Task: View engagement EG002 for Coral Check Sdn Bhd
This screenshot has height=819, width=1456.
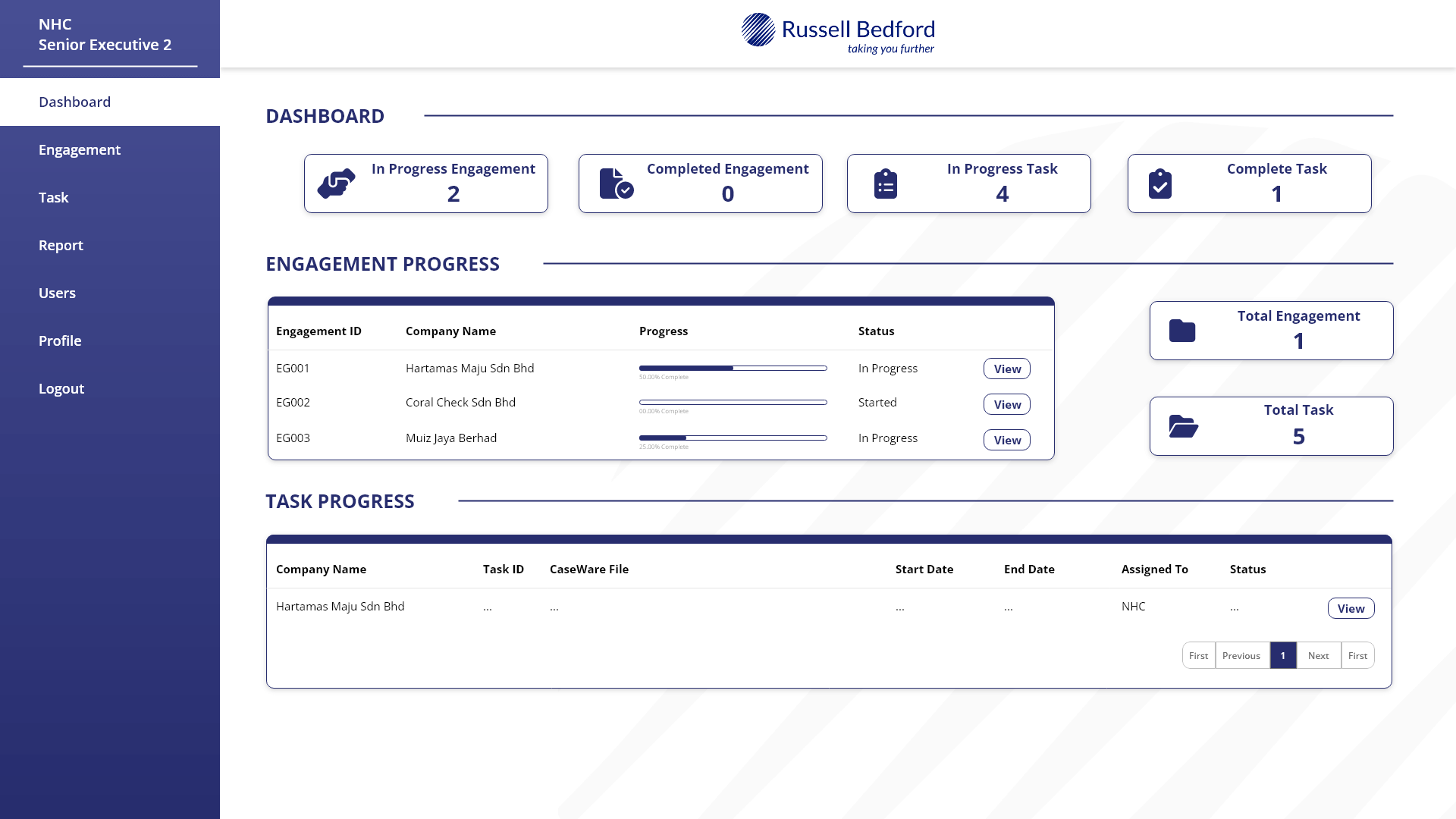Action: [1006, 404]
